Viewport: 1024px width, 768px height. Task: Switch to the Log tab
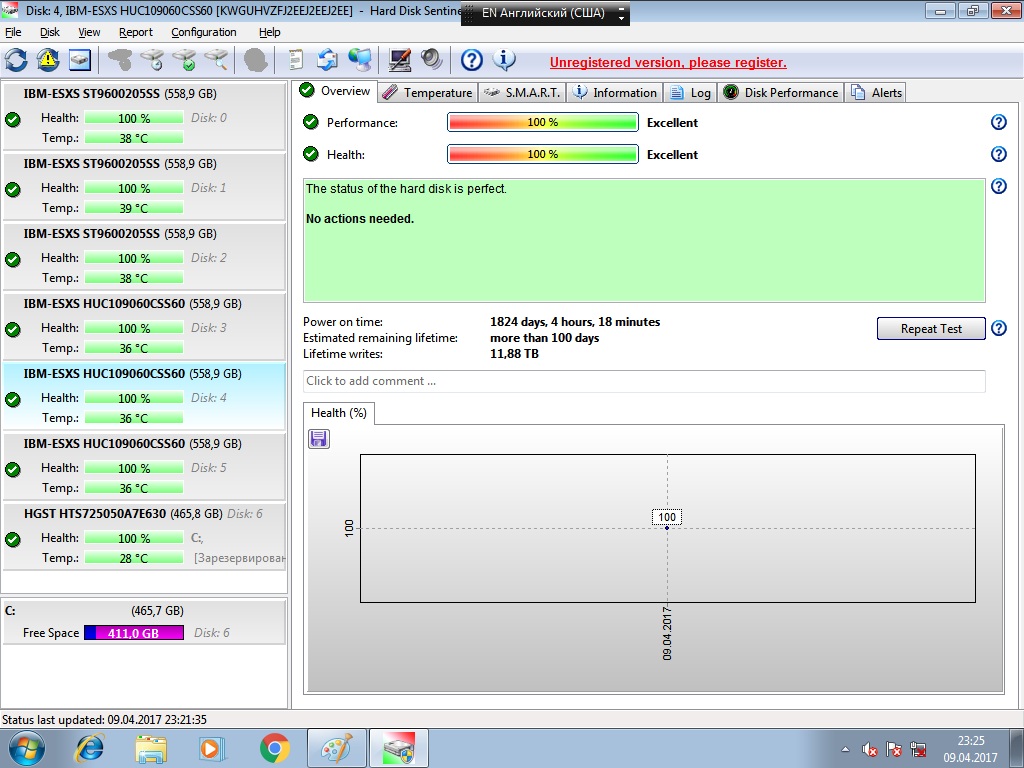click(x=690, y=93)
